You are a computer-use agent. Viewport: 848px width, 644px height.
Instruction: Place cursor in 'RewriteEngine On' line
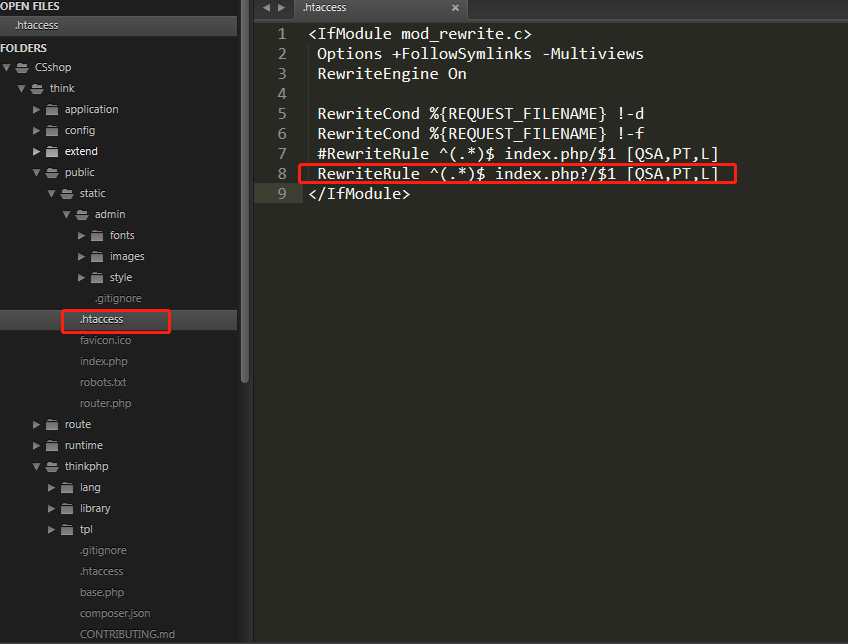392,74
